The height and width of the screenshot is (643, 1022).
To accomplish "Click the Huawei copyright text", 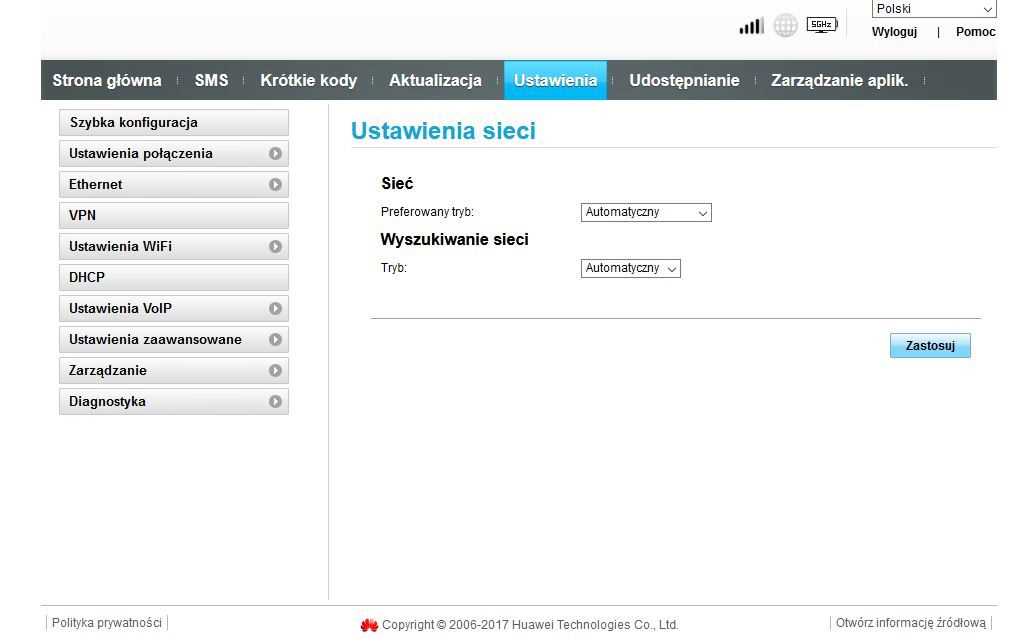I will (x=530, y=625).
